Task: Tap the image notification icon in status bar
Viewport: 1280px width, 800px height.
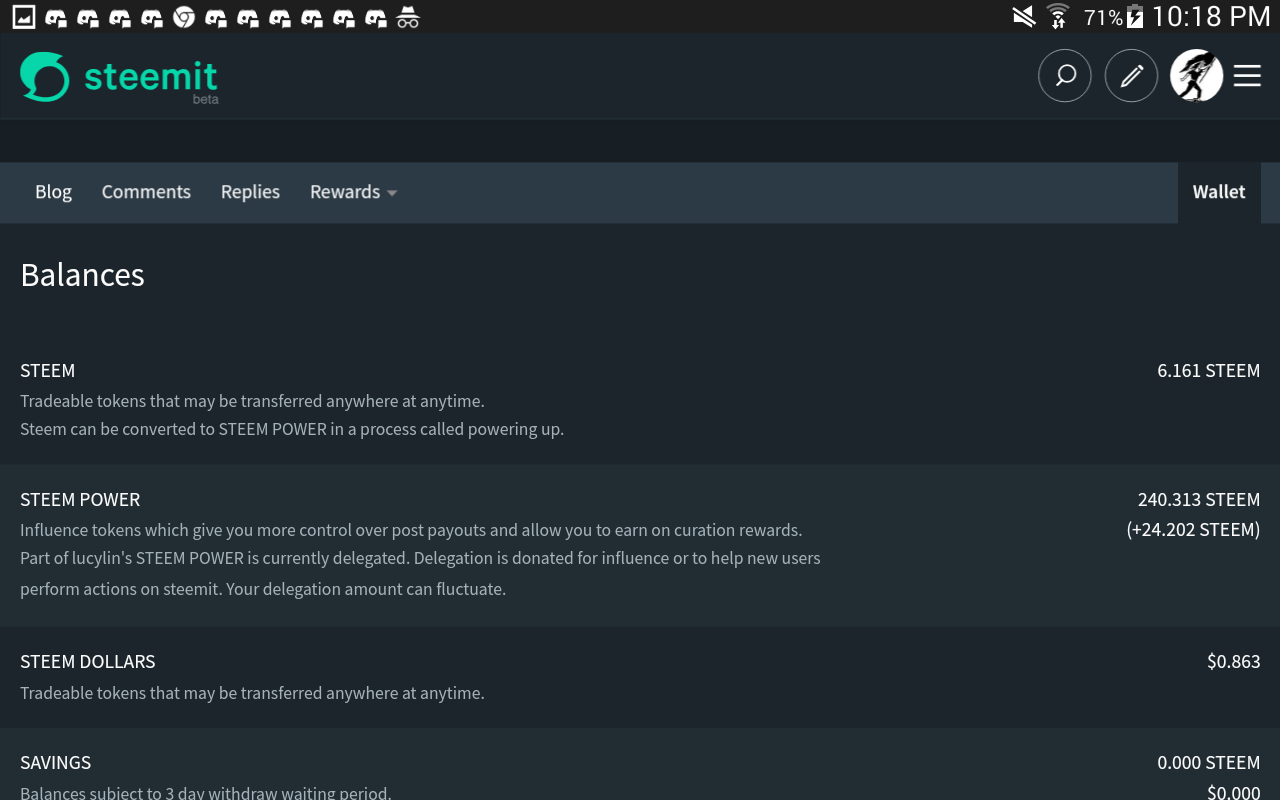Action: (x=23, y=17)
